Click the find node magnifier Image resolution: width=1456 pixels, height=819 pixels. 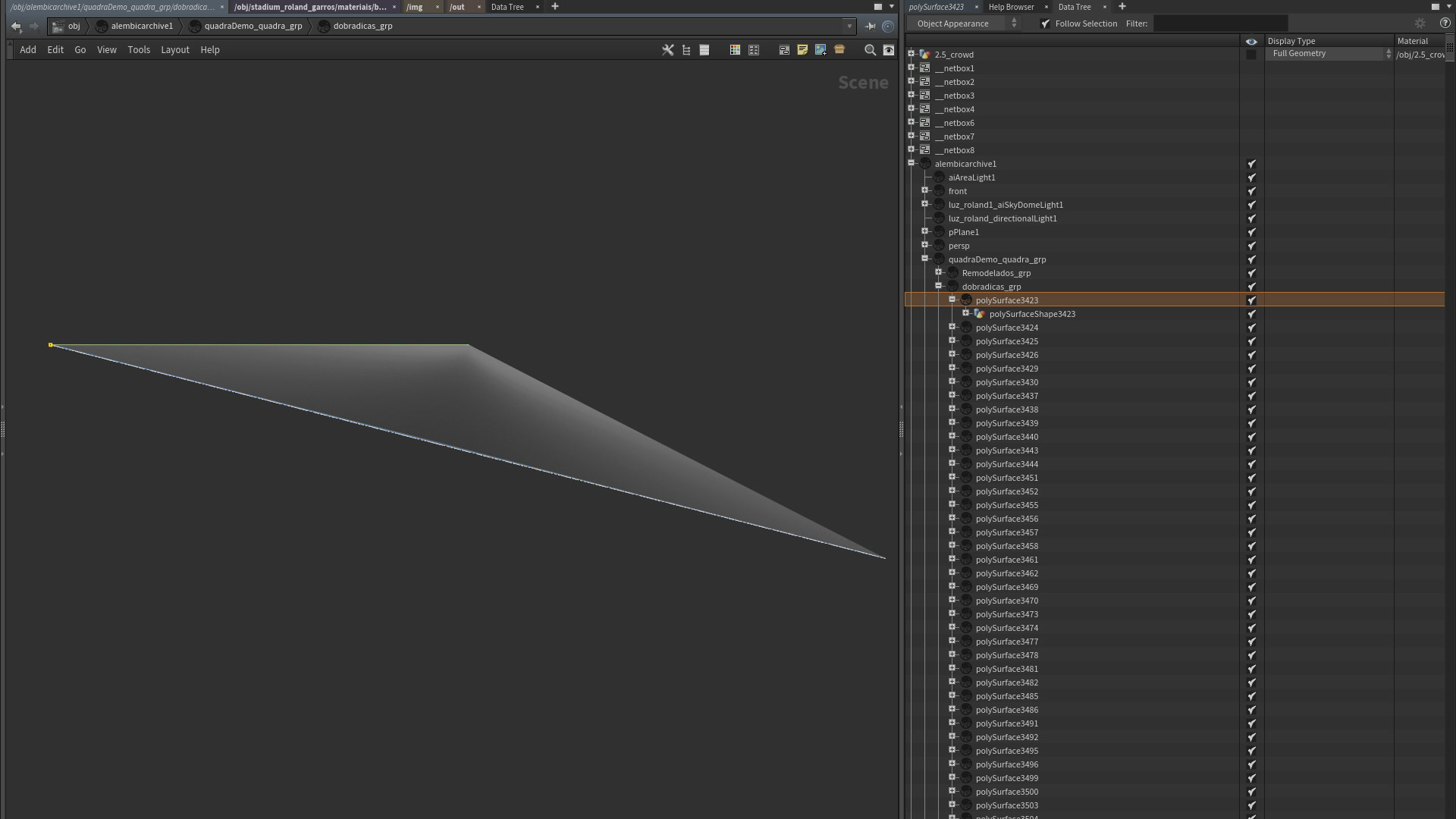pos(870,50)
